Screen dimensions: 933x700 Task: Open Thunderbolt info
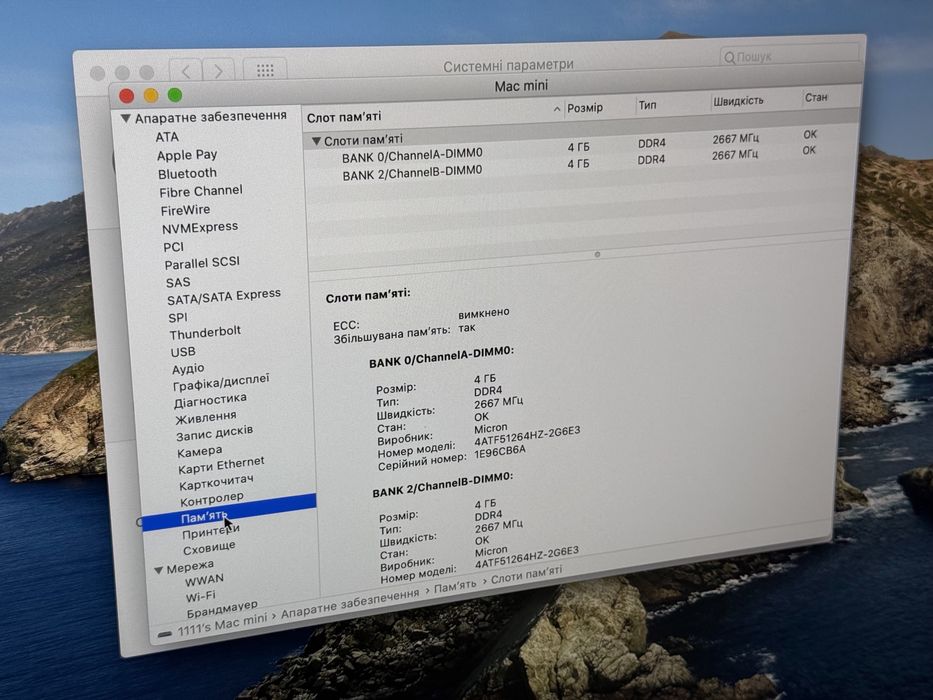point(205,332)
